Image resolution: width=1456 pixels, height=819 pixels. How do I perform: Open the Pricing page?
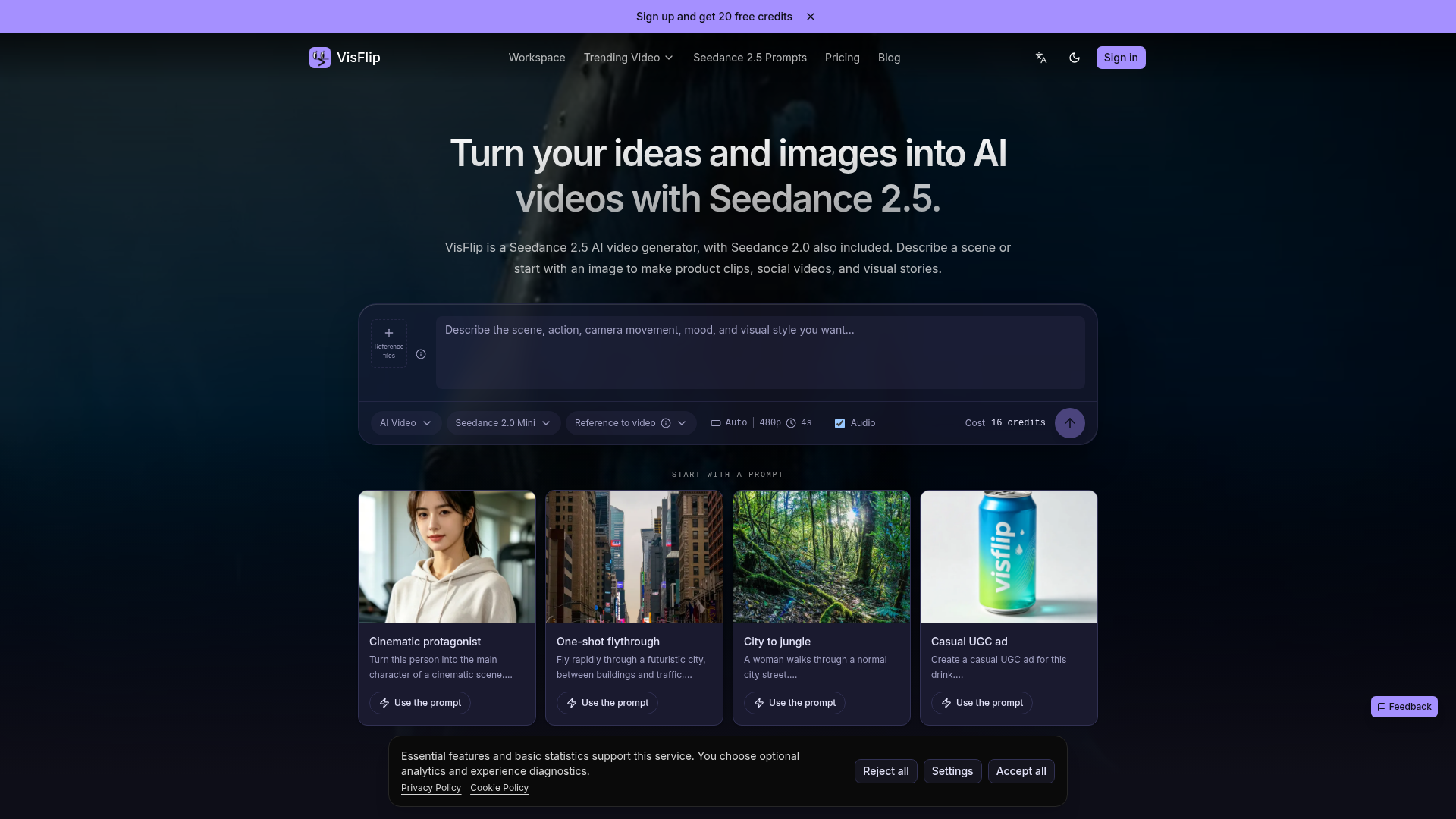click(843, 58)
